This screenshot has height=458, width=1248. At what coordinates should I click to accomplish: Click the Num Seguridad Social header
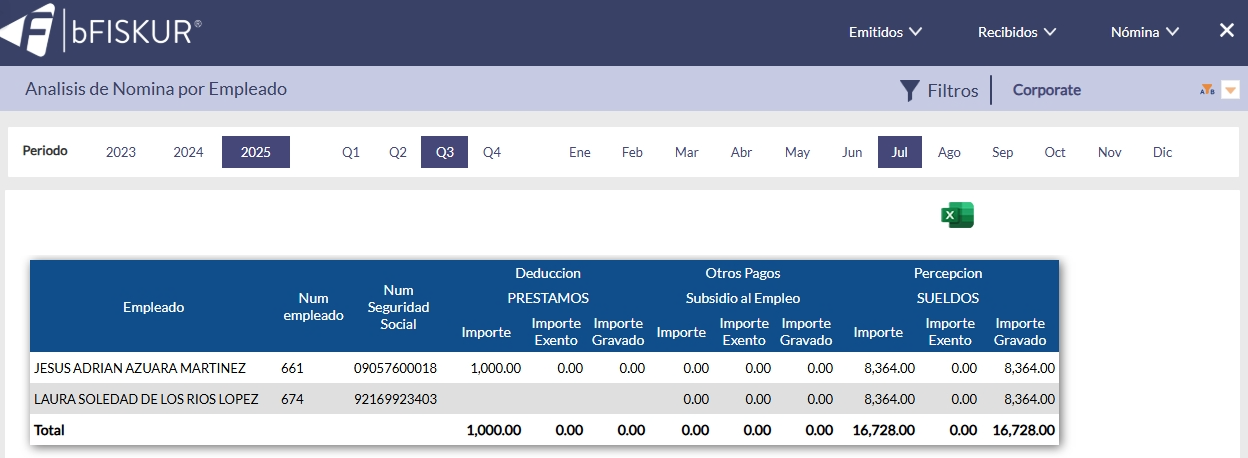[x=398, y=307]
